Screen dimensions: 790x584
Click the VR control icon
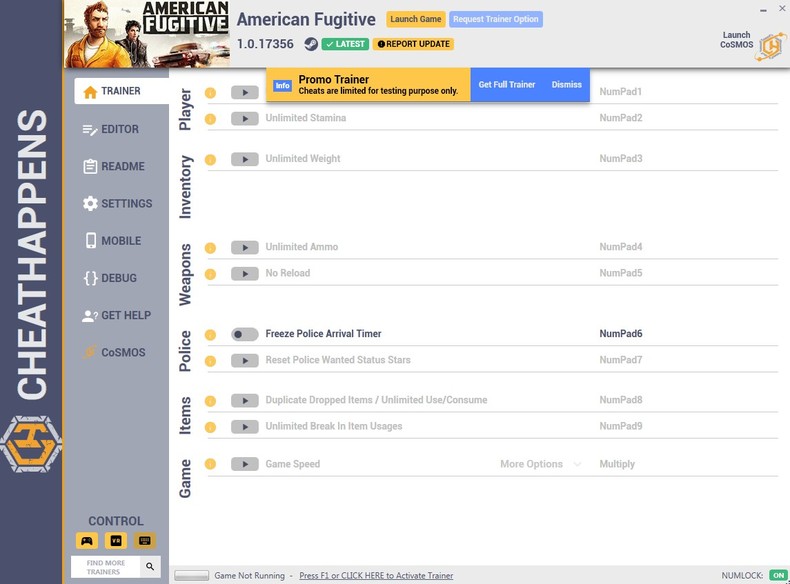[x=116, y=541]
